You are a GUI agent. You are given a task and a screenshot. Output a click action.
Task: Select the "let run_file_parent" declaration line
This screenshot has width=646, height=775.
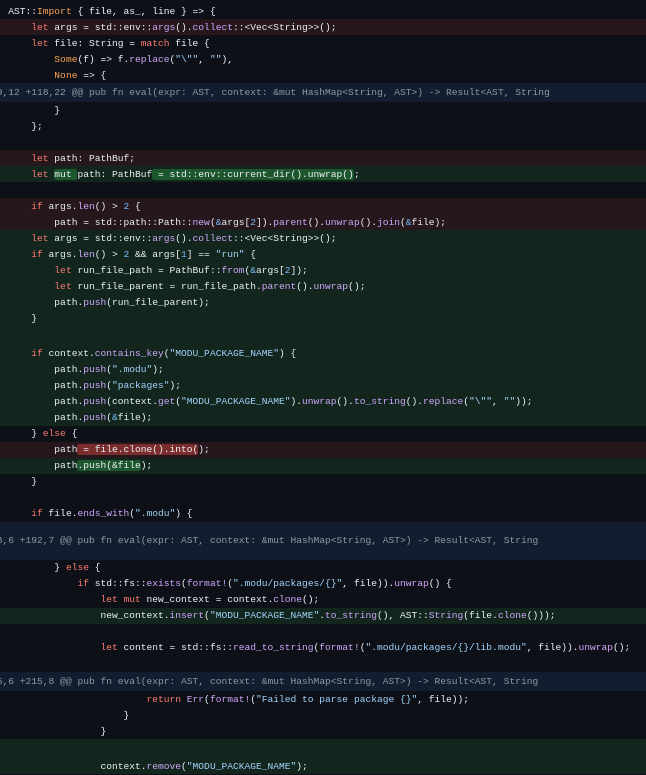point(209,286)
